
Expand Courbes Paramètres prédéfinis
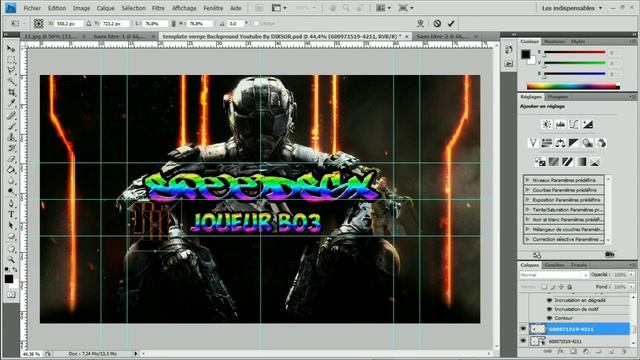tap(528, 190)
